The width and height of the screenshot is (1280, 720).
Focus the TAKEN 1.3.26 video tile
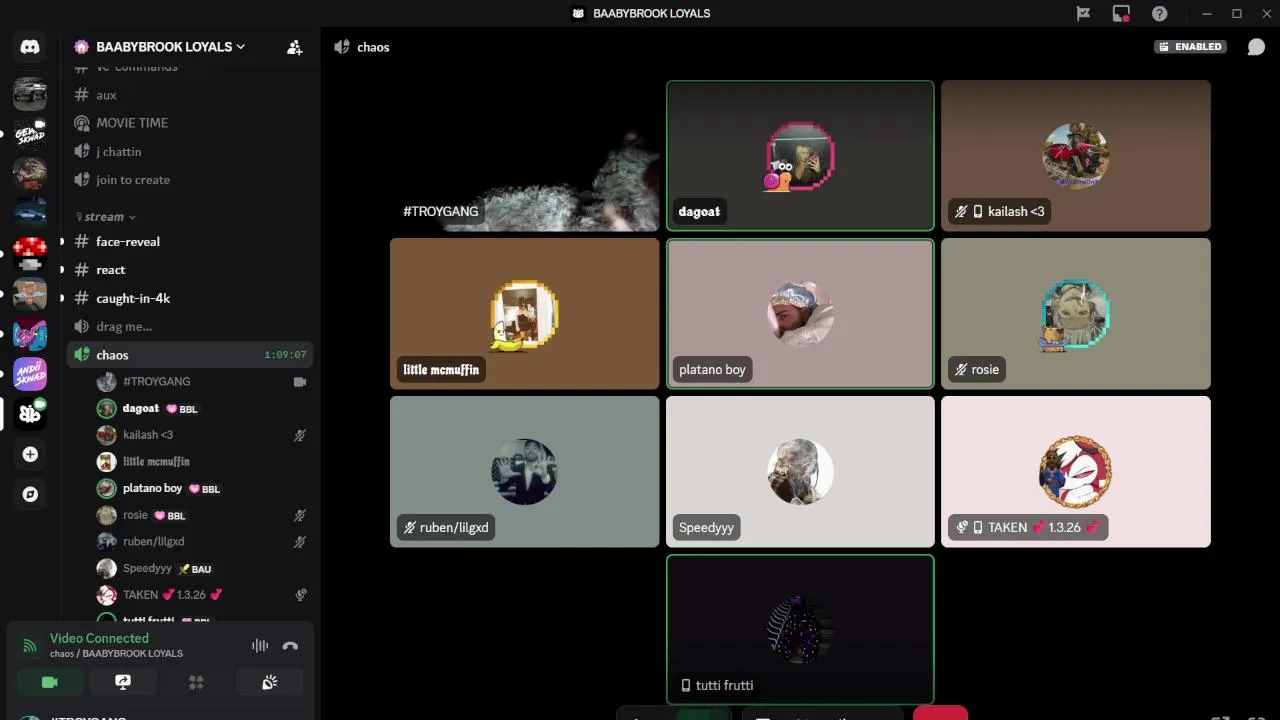pyautogui.click(x=1076, y=472)
